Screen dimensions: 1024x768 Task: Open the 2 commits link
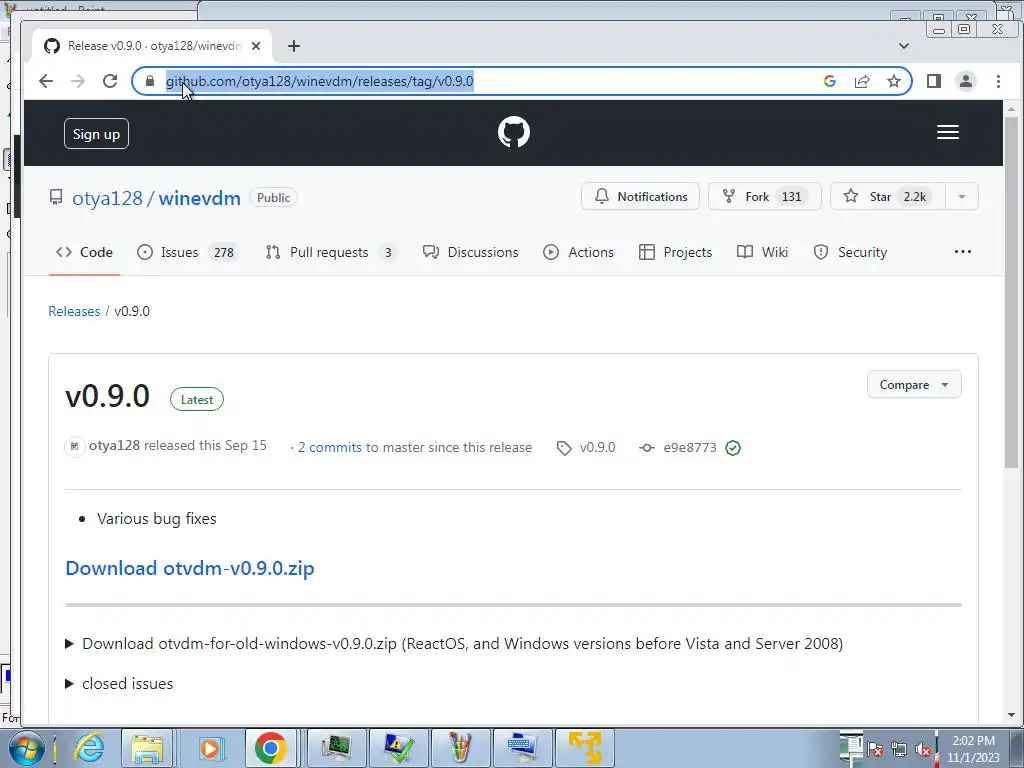click(330, 447)
